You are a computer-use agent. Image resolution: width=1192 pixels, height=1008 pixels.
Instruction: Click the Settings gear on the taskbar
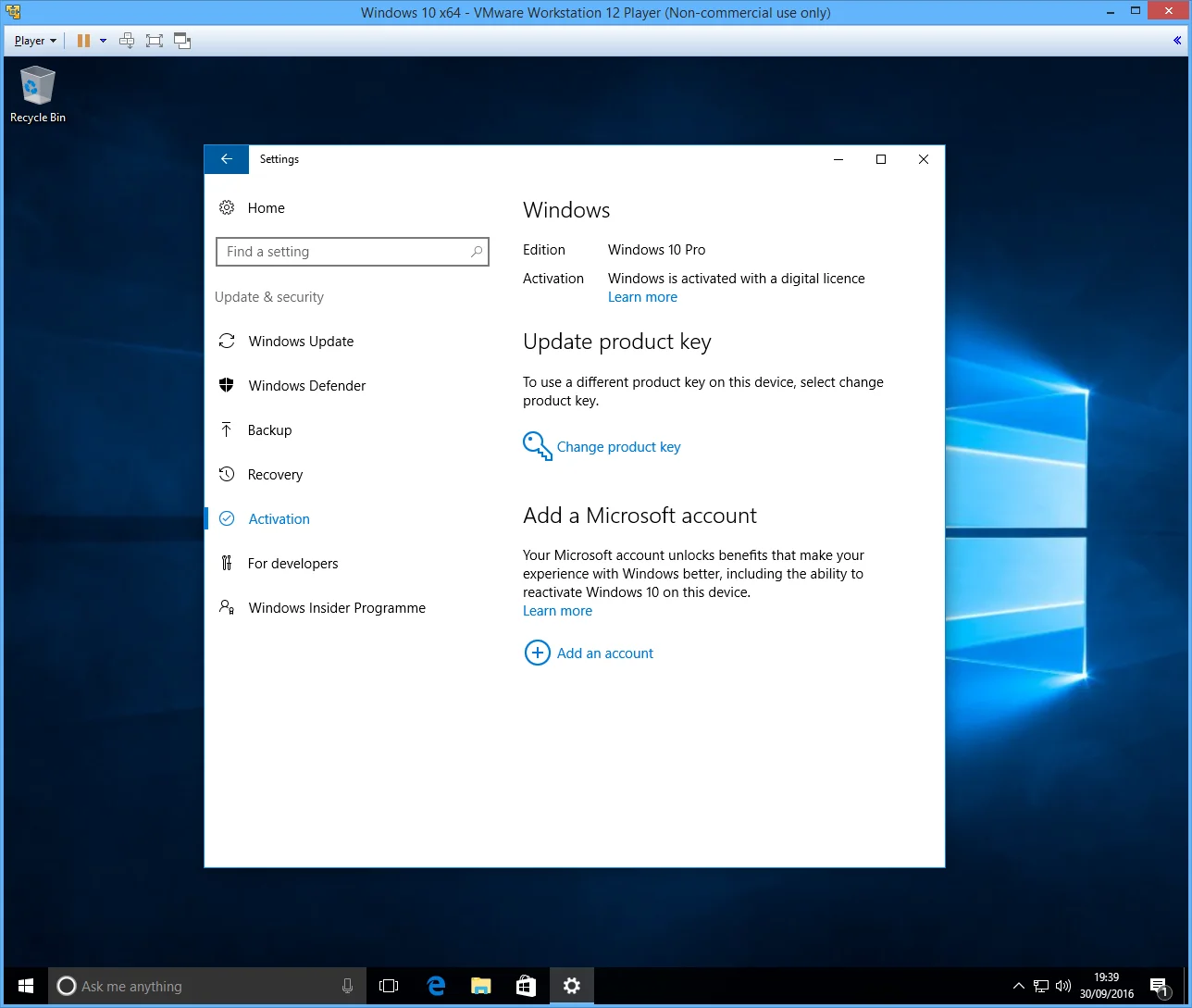pyautogui.click(x=572, y=987)
